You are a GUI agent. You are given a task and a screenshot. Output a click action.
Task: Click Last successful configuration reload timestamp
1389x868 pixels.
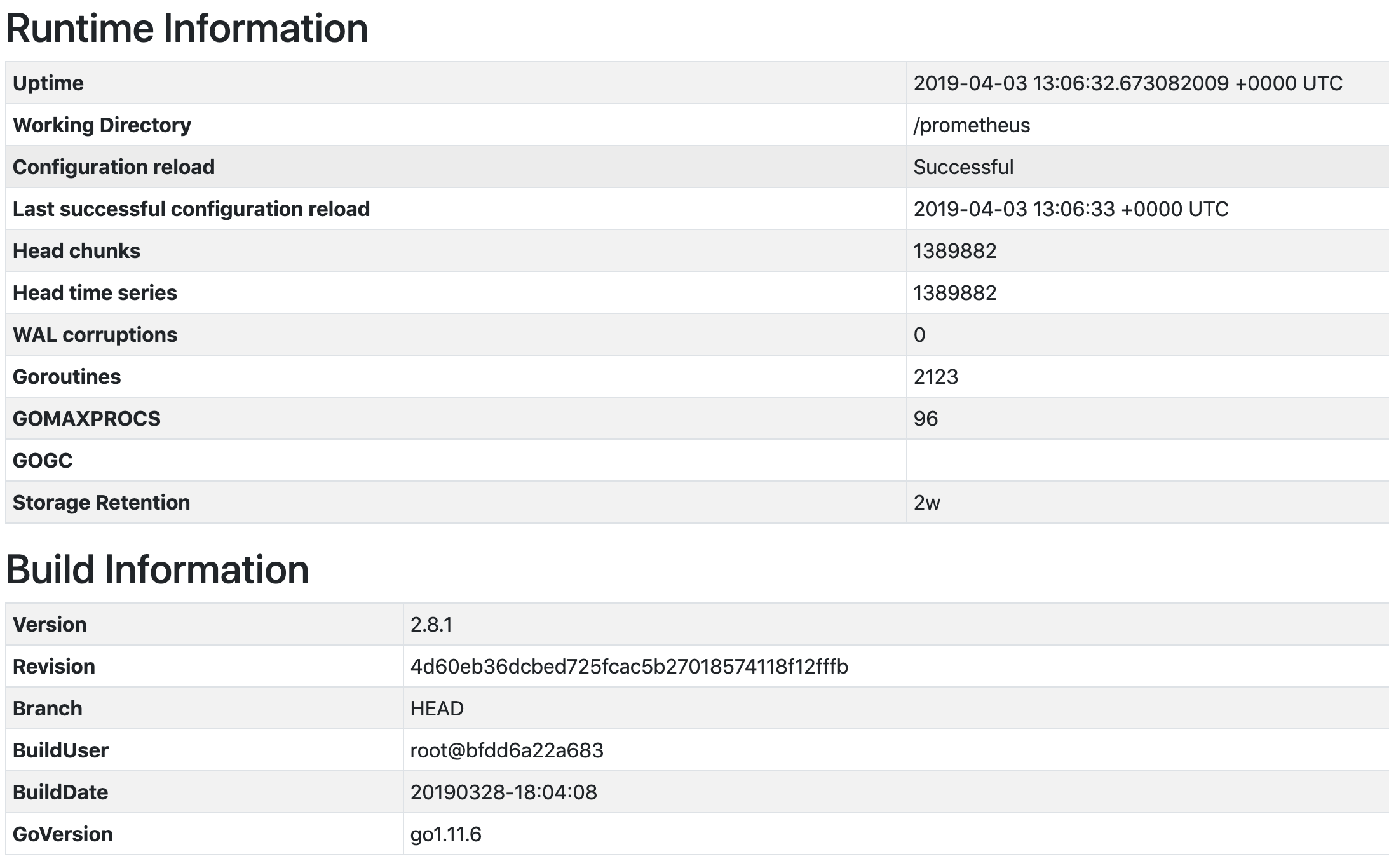[1070, 209]
